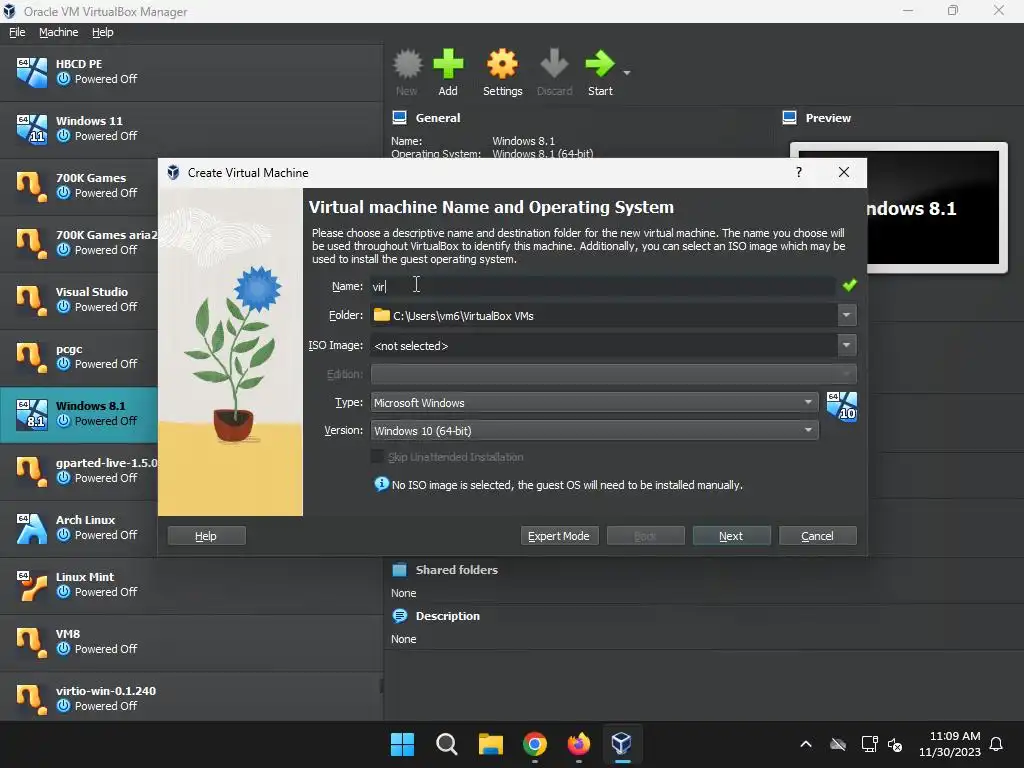Select 'Windows 11' machine name text
1024x768 pixels.
(x=89, y=121)
